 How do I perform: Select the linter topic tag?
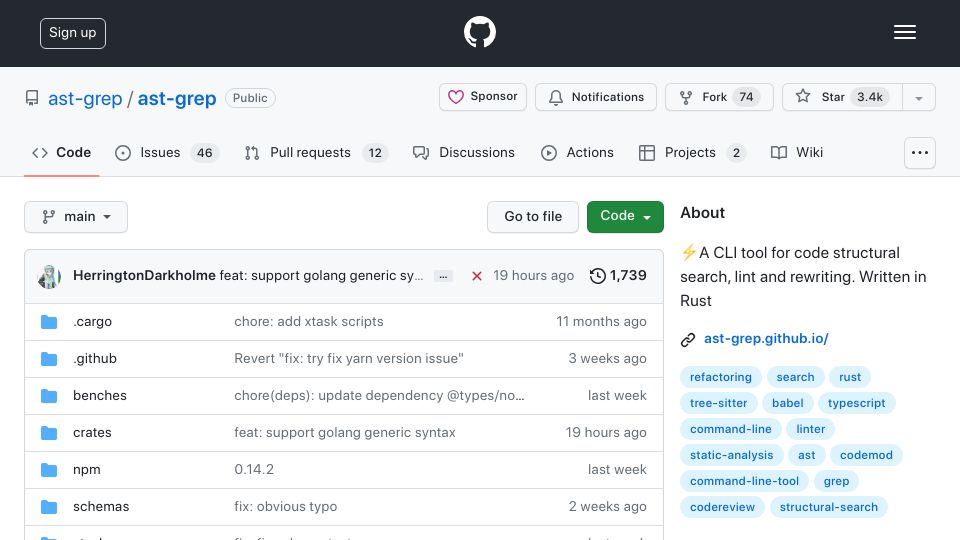coord(811,429)
